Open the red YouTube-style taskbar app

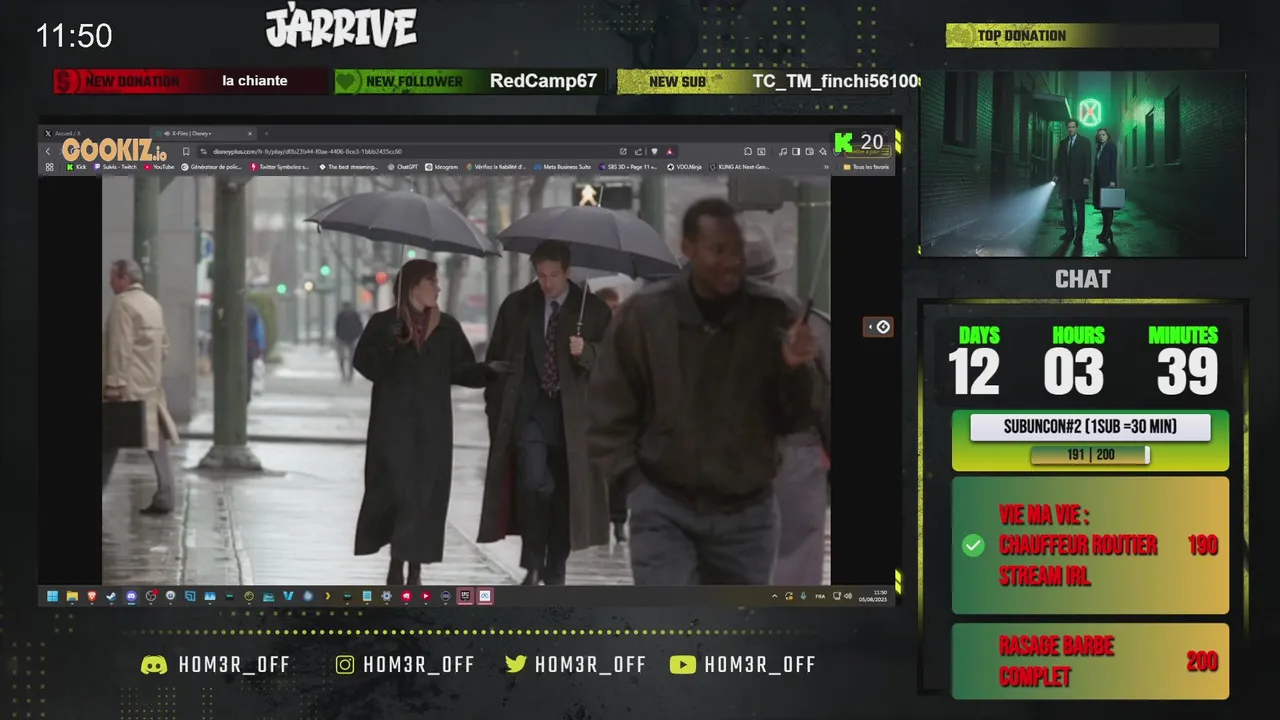coord(426,596)
